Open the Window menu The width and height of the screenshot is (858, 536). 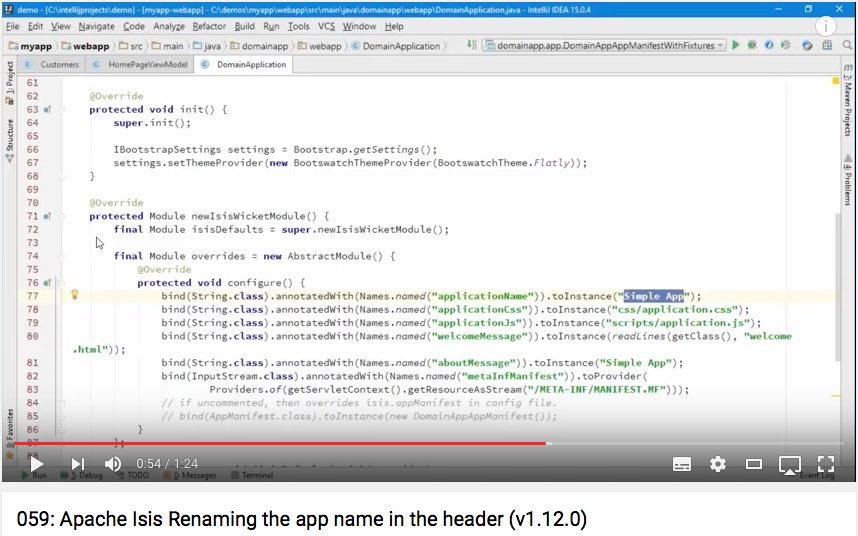click(359, 26)
